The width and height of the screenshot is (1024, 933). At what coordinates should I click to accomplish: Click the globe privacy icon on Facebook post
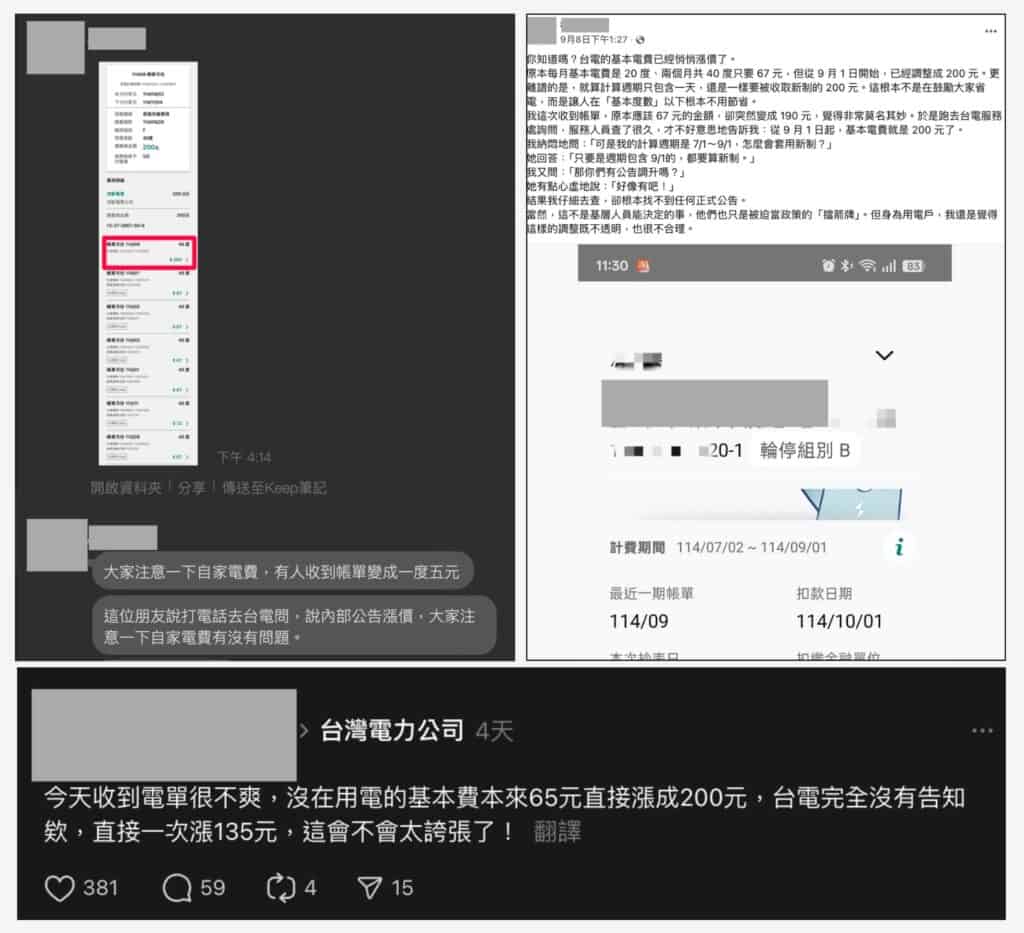(x=640, y=40)
